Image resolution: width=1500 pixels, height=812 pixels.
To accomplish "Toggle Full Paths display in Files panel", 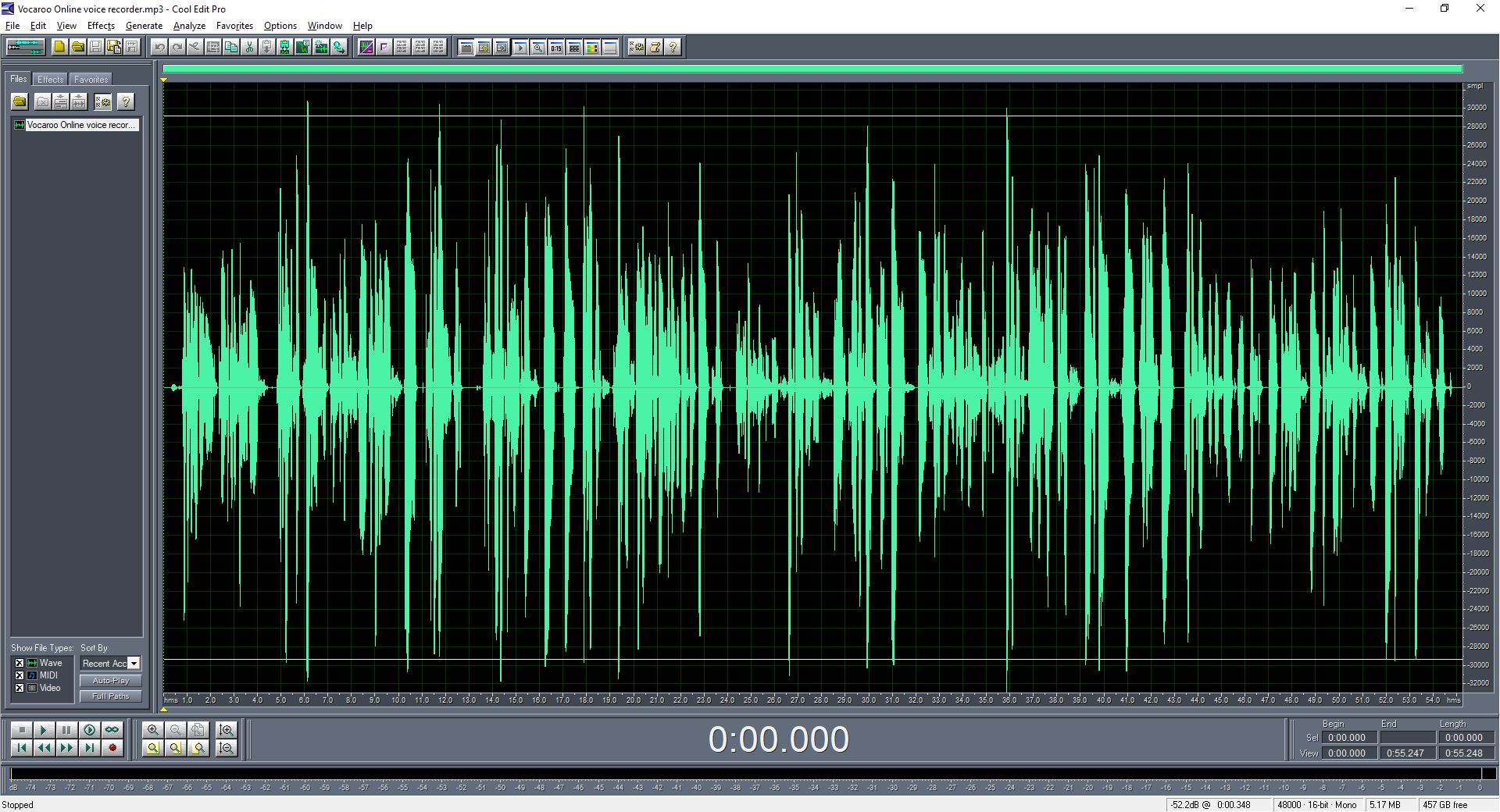I will pos(111,696).
